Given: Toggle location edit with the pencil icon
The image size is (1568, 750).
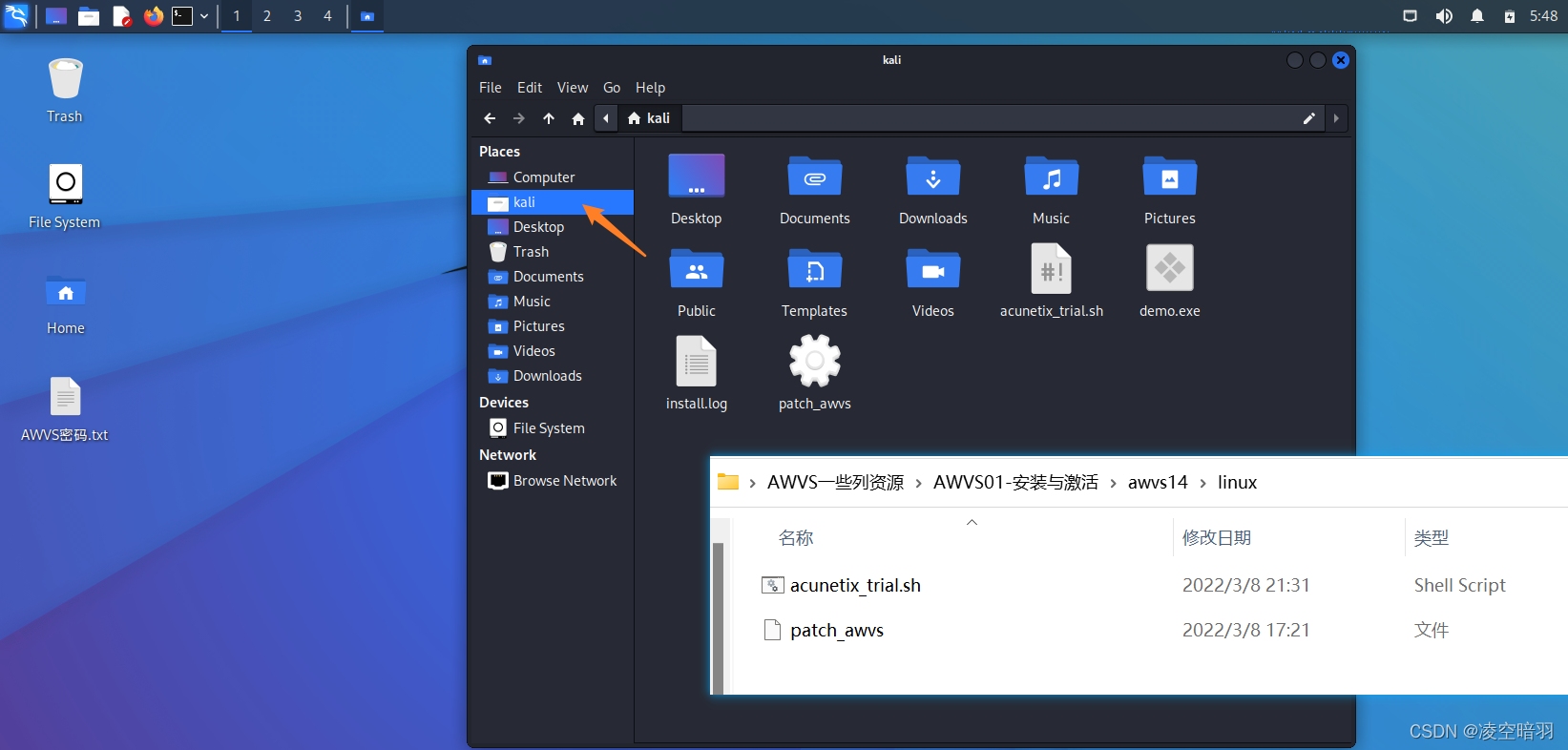Looking at the screenshot, I should coord(1309,118).
